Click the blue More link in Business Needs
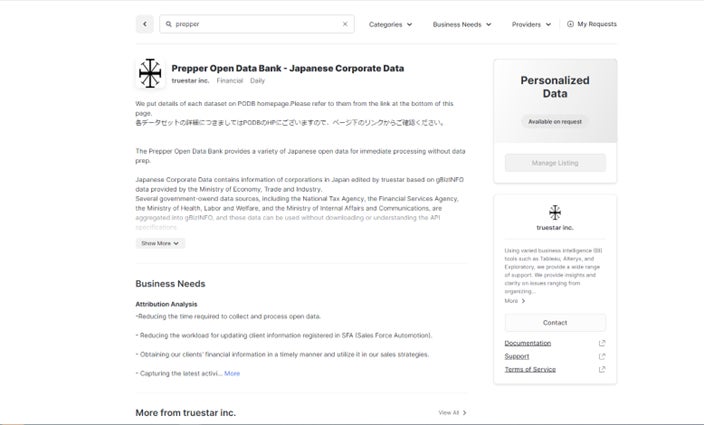 232,373
